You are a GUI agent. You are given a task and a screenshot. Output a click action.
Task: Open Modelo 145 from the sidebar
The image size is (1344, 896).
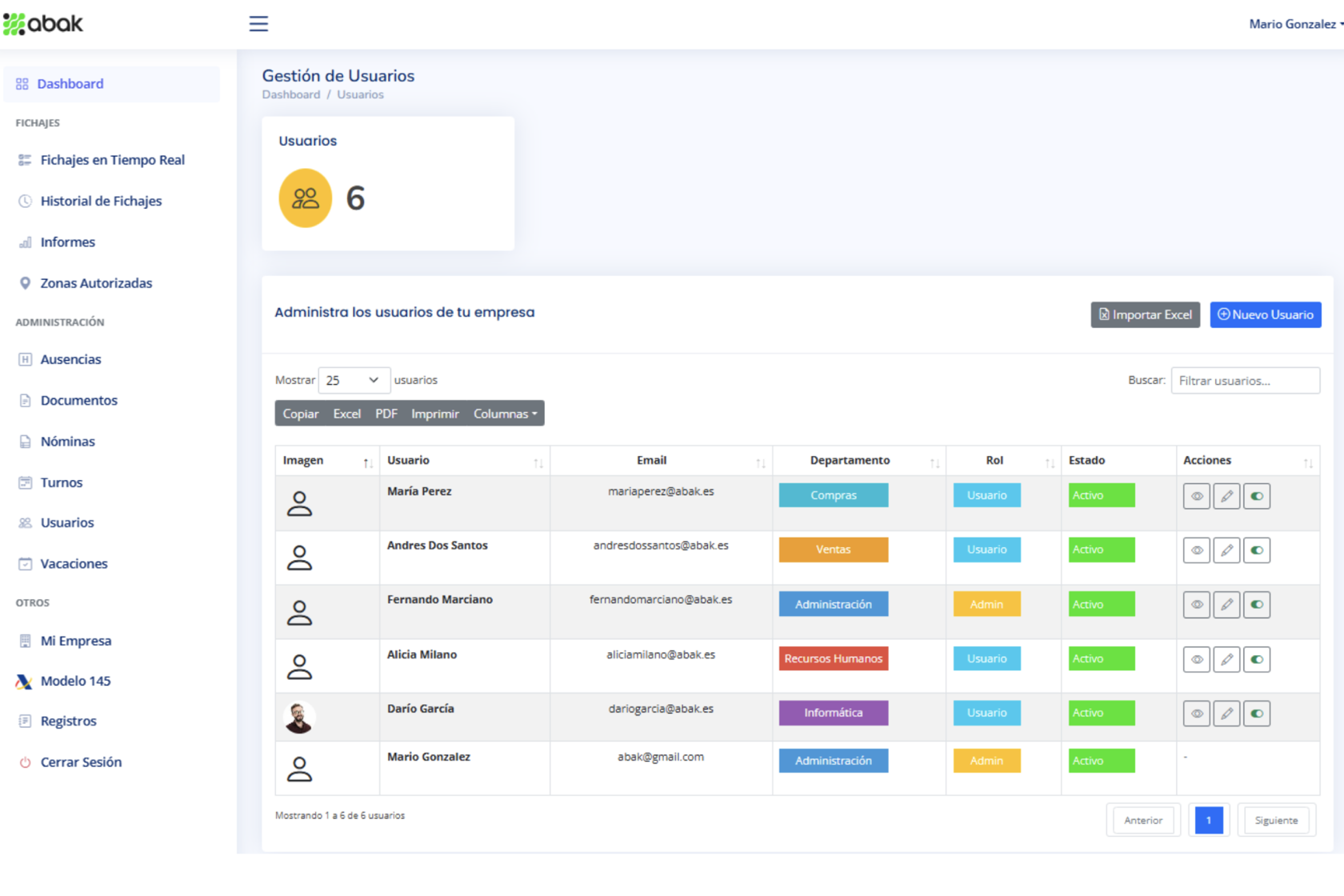coord(75,681)
